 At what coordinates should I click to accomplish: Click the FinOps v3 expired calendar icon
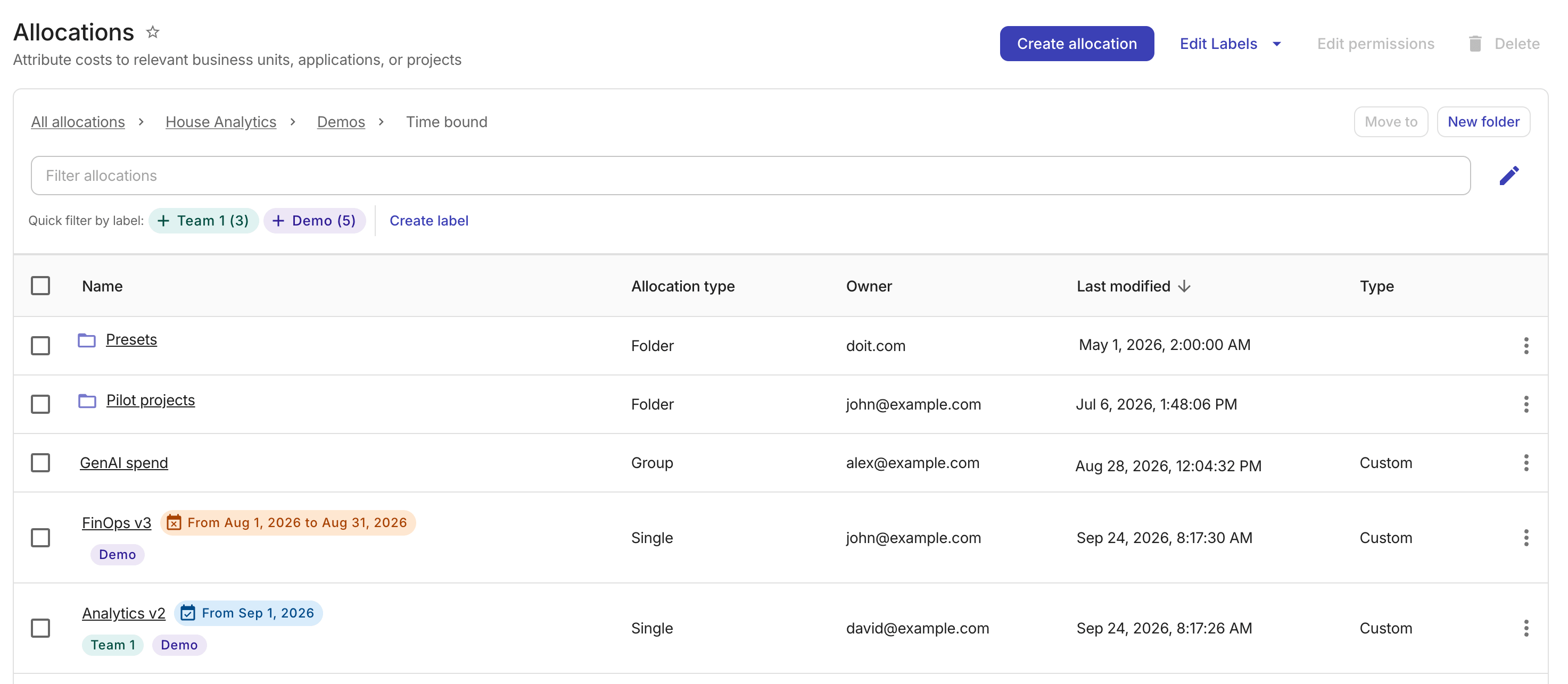pos(174,523)
